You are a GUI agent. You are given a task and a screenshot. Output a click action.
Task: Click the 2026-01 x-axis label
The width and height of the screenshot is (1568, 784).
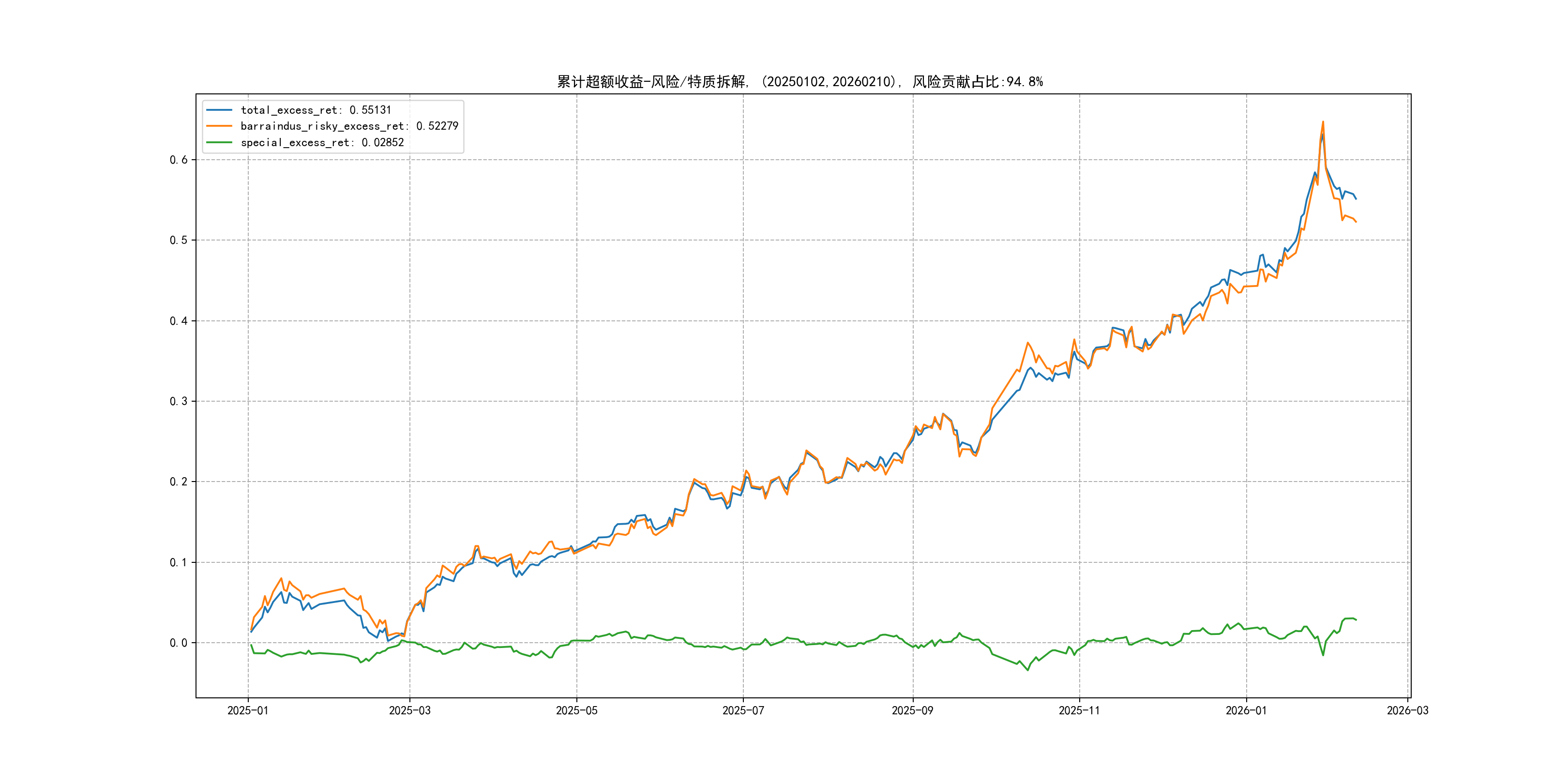click(1246, 710)
